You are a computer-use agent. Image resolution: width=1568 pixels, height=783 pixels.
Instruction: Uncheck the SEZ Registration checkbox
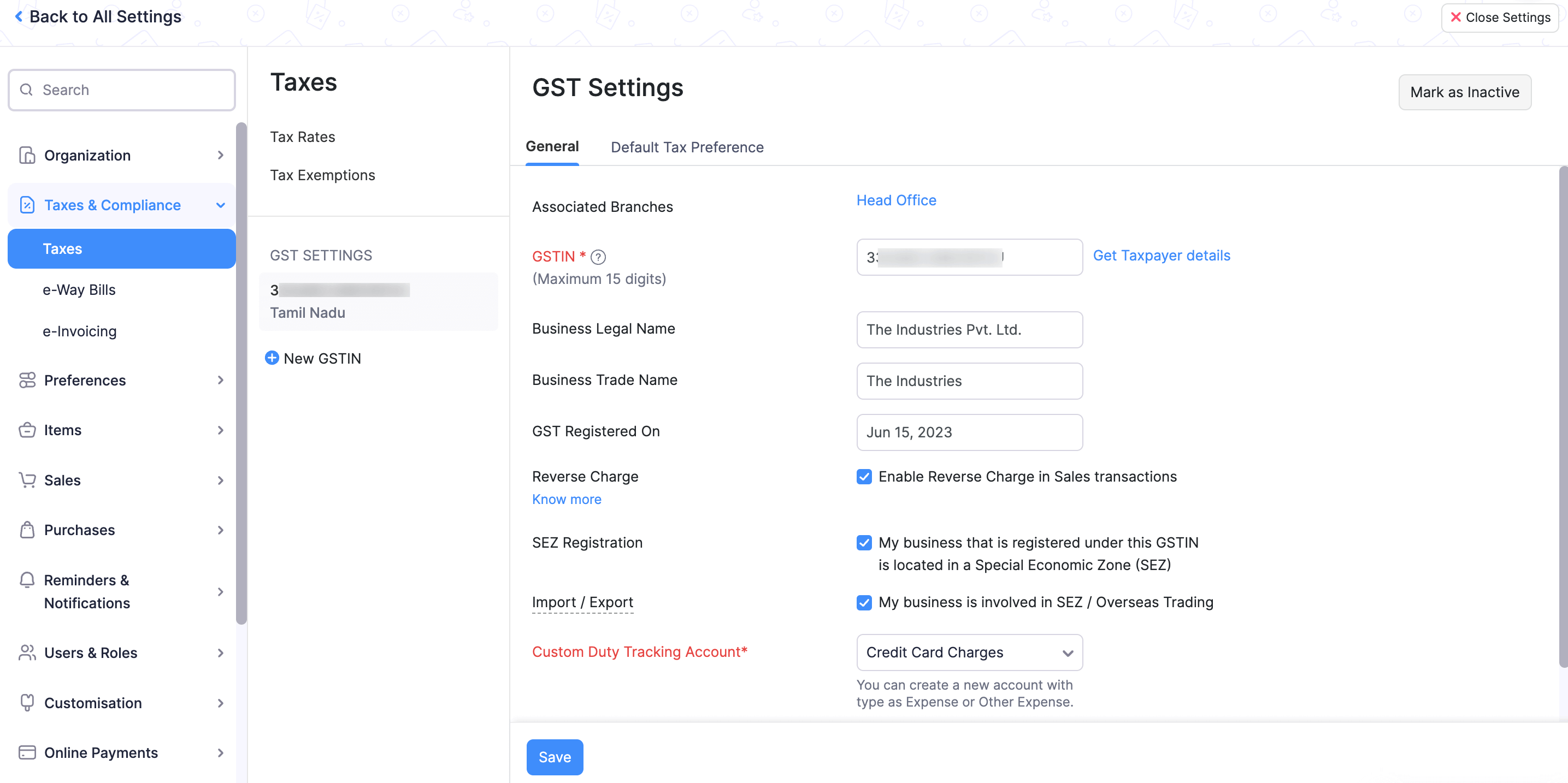864,542
